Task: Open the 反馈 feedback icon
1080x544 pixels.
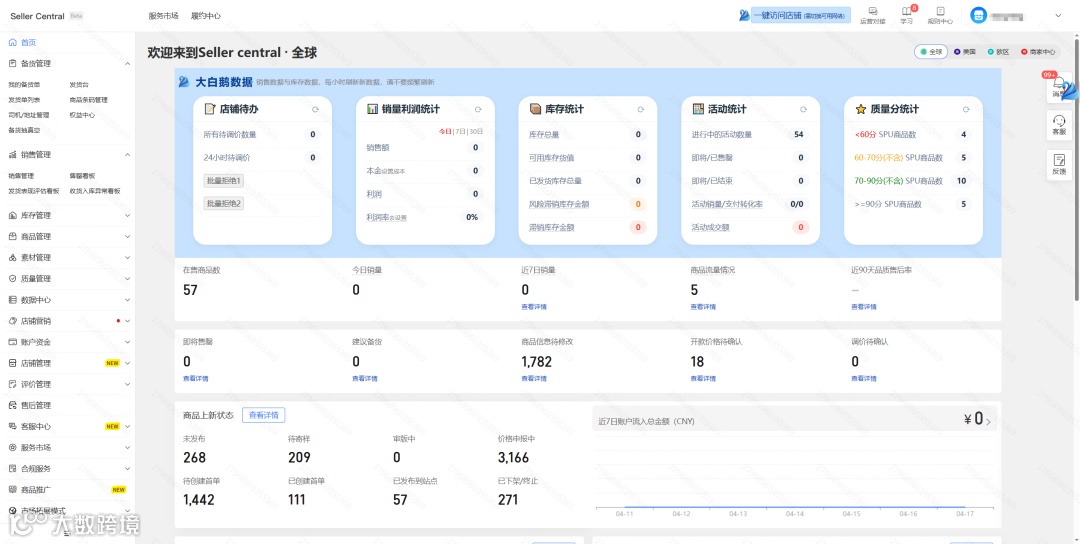Action: click(1059, 160)
